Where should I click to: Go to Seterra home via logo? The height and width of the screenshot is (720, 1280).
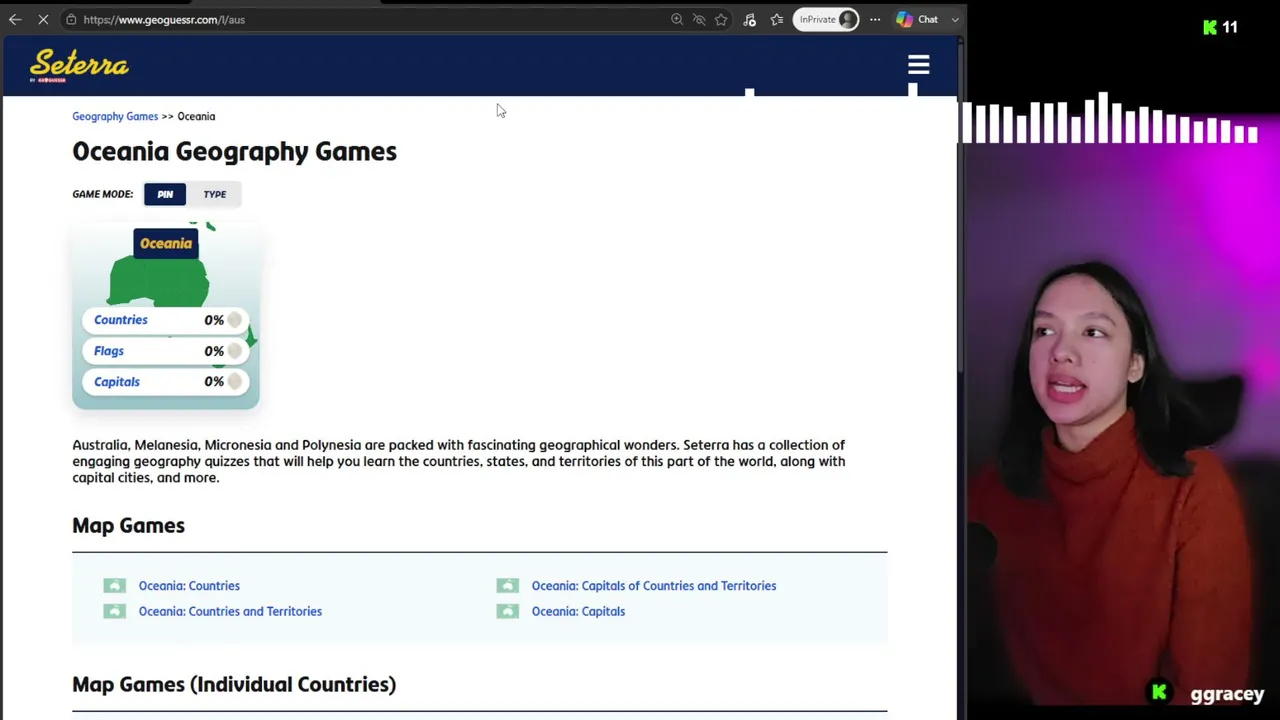pyautogui.click(x=79, y=66)
